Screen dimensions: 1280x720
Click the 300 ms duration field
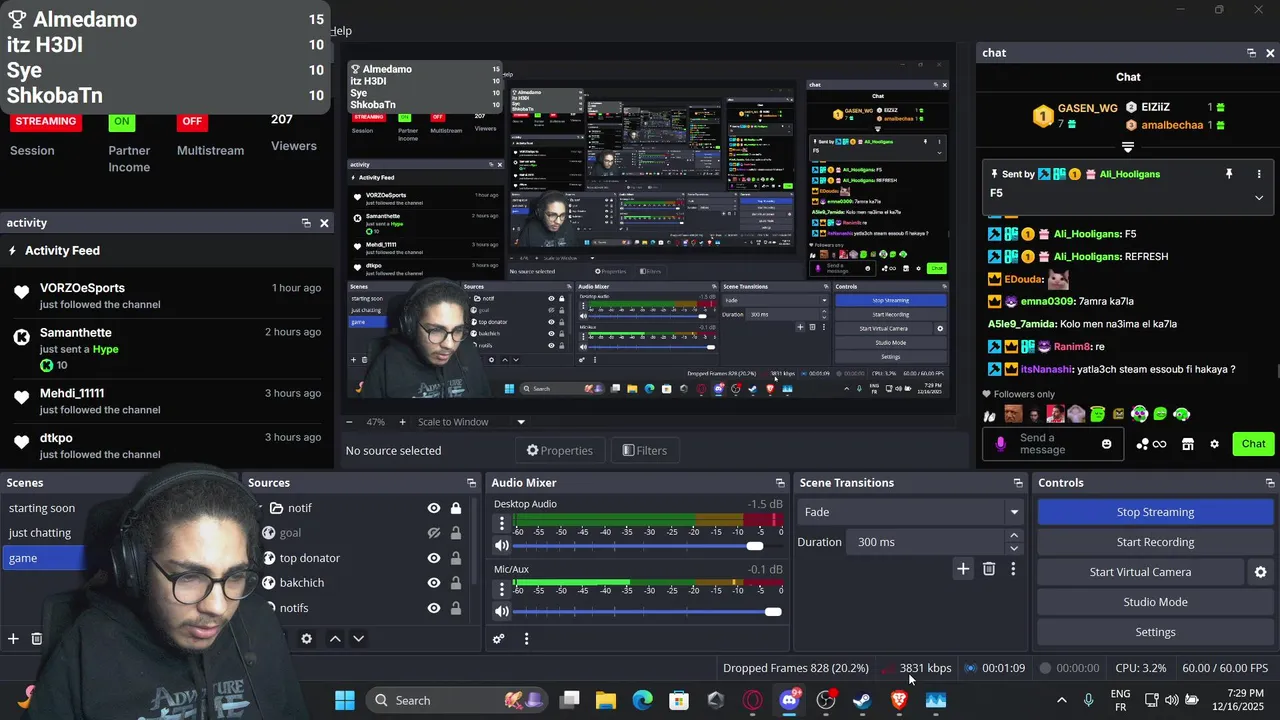click(x=926, y=542)
